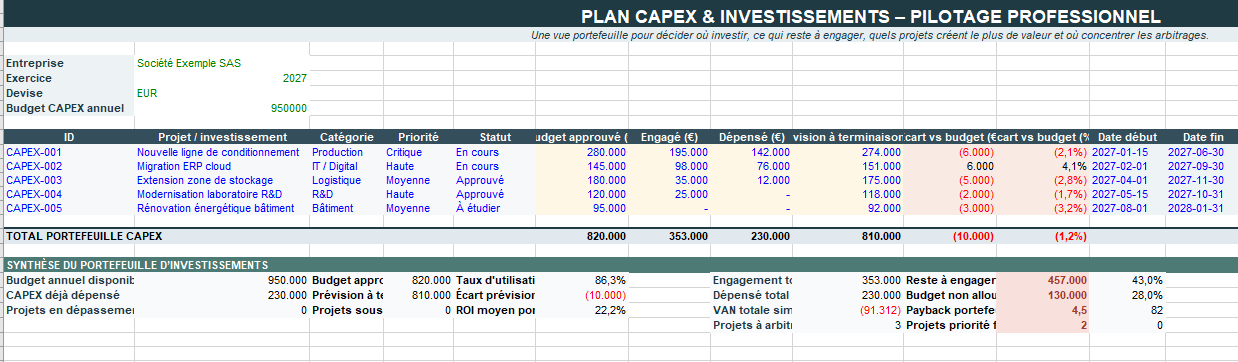The height and width of the screenshot is (362, 1238).
Task: Select Budget annuel disponible label
Action: pos(69,280)
